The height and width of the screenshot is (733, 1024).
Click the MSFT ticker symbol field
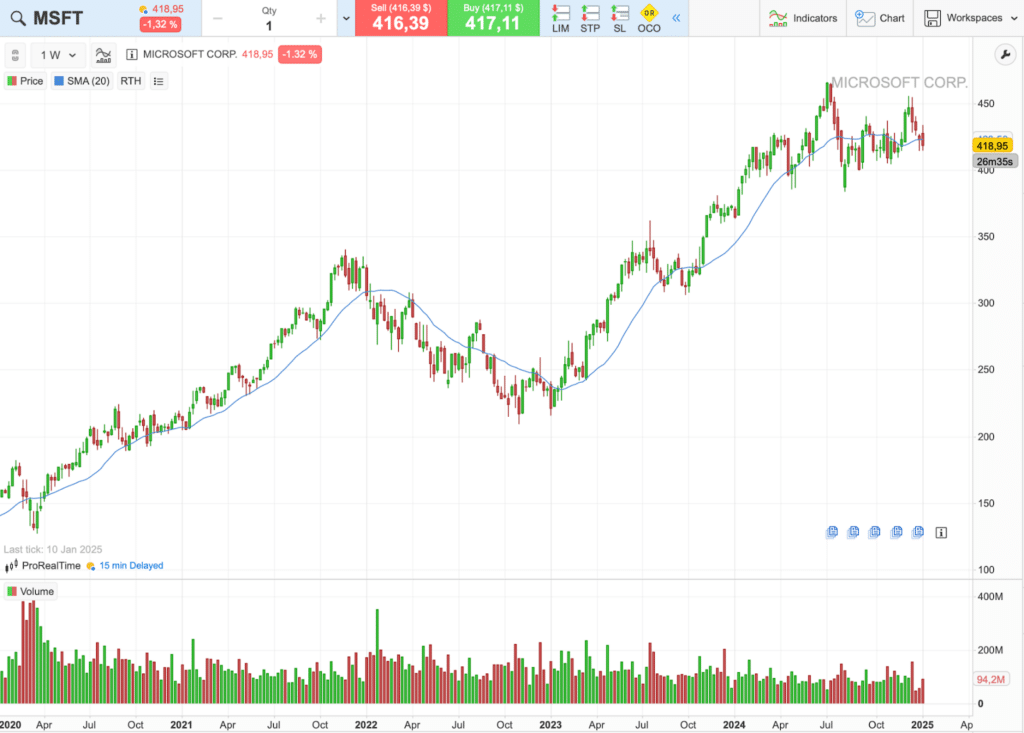58,18
